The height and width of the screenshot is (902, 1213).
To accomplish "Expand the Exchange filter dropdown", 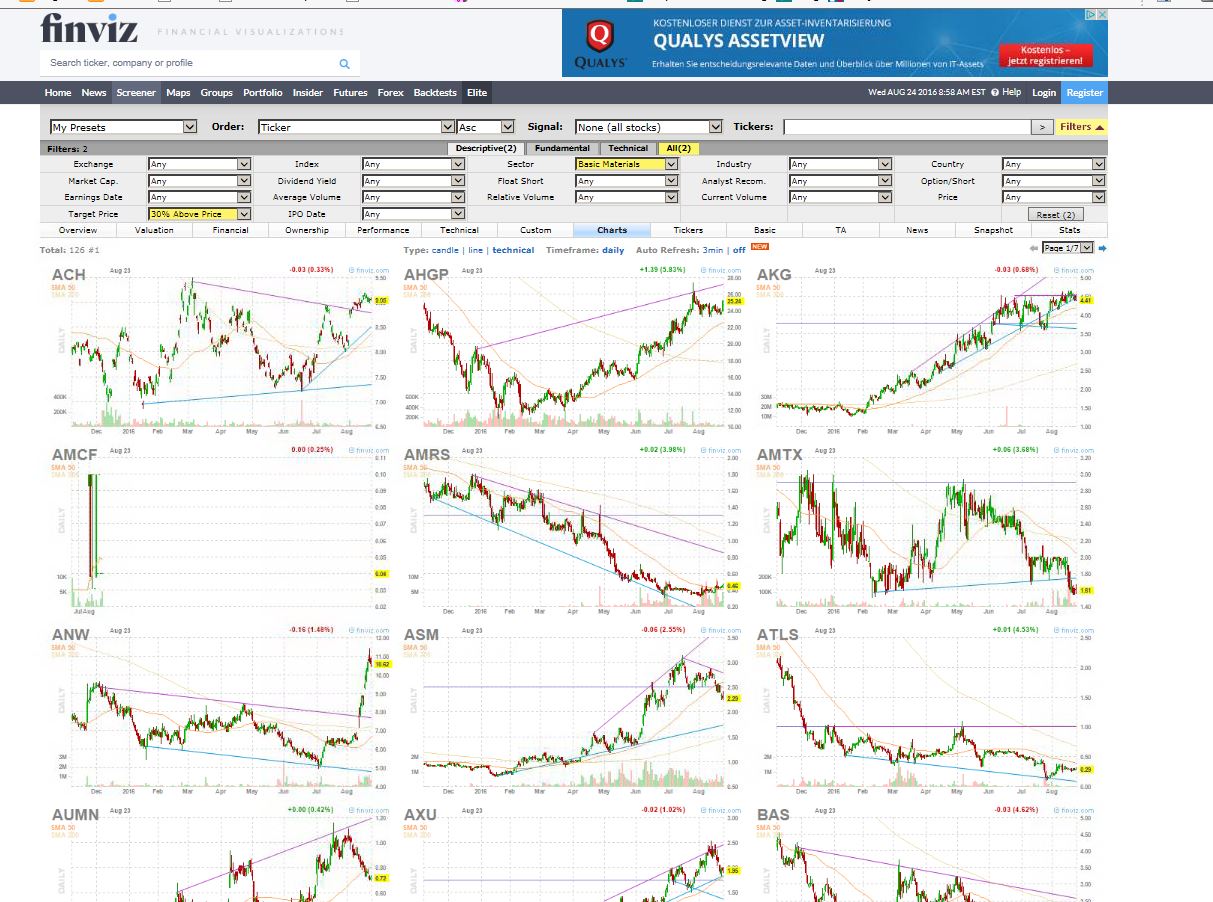I will tap(199, 164).
